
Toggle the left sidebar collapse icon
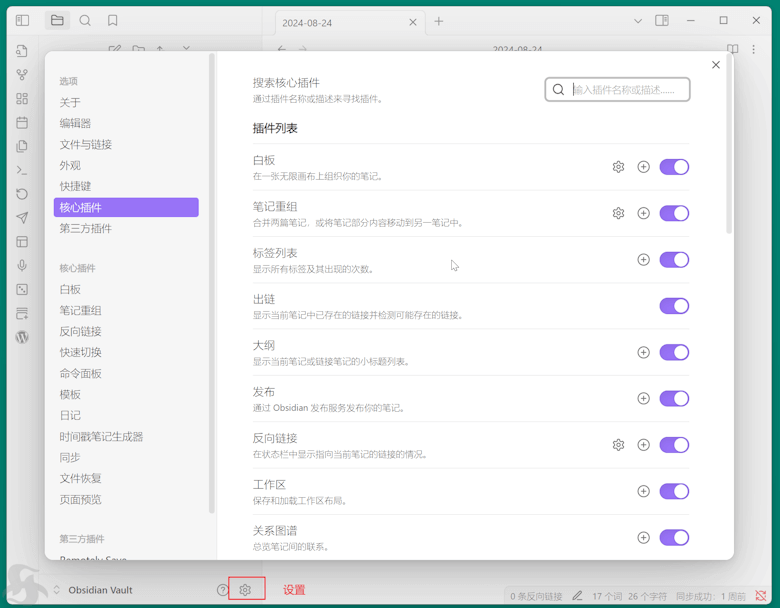tap(22, 20)
